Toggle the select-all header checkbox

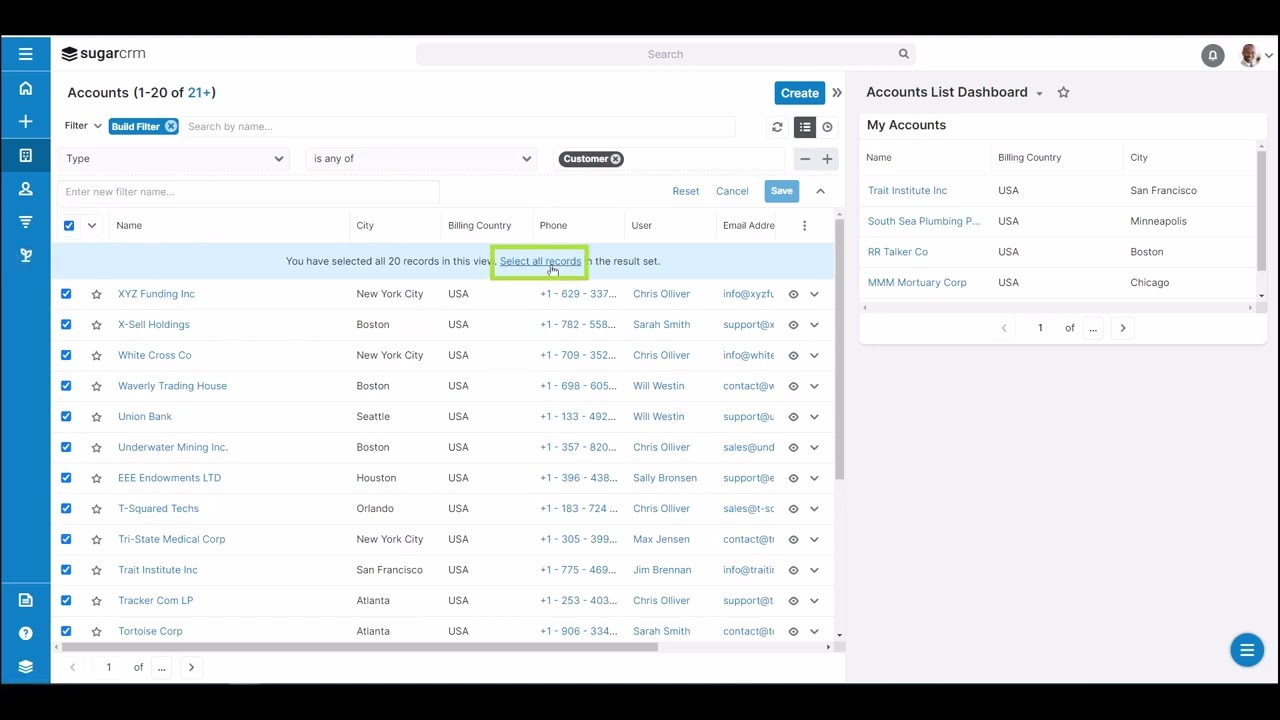pos(69,225)
